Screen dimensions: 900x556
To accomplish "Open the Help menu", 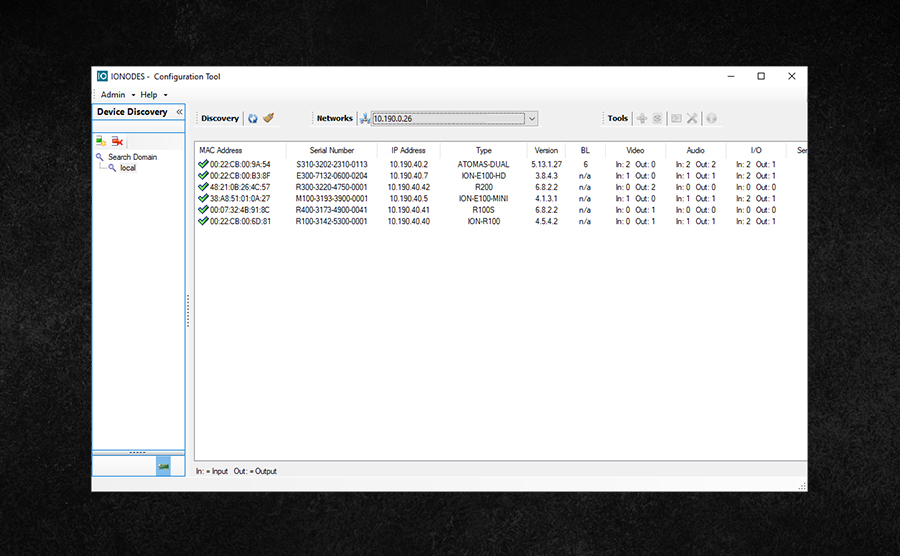I will click(x=152, y=95).
